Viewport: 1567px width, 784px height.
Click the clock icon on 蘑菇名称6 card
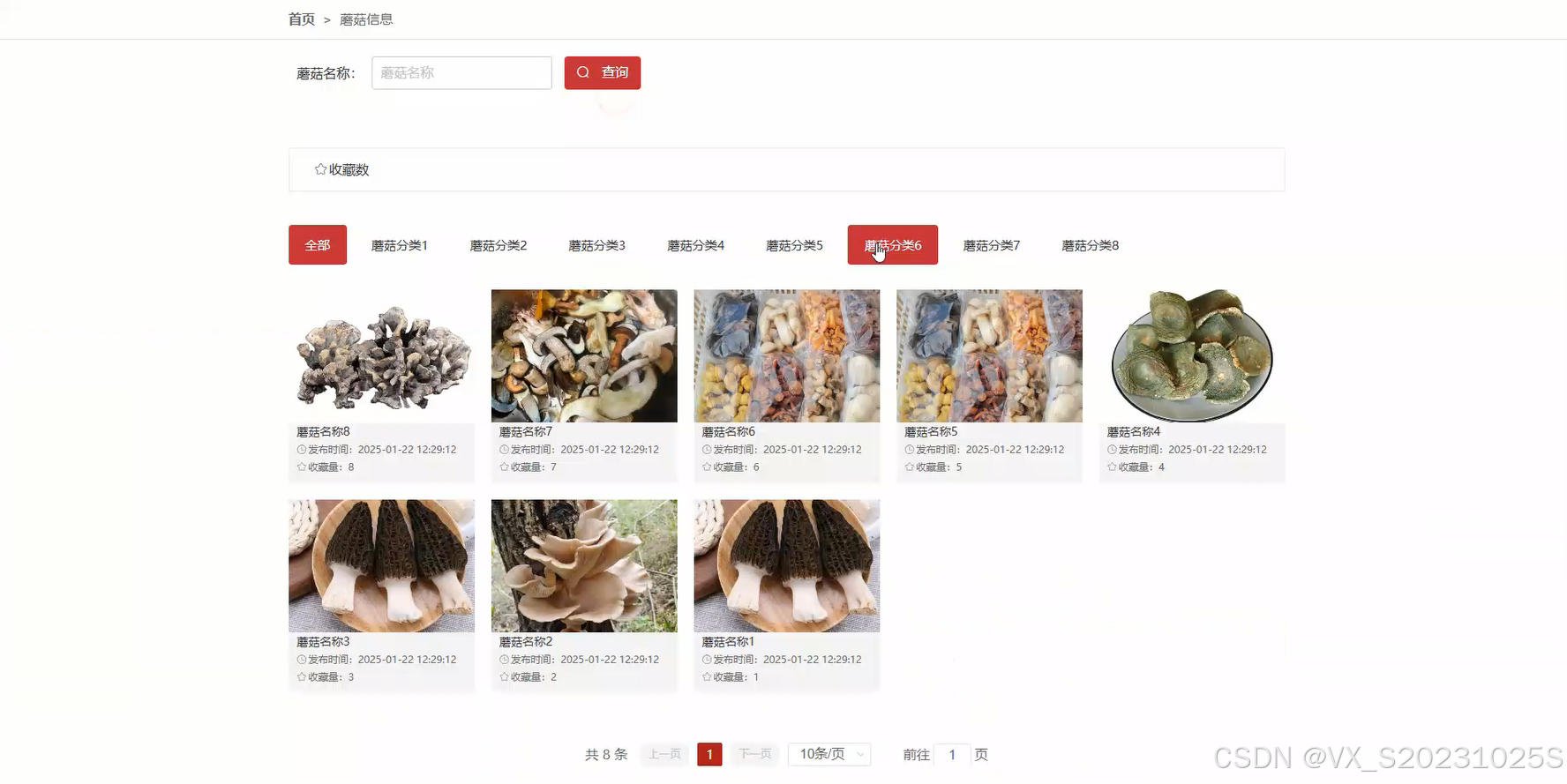point(707,450)
